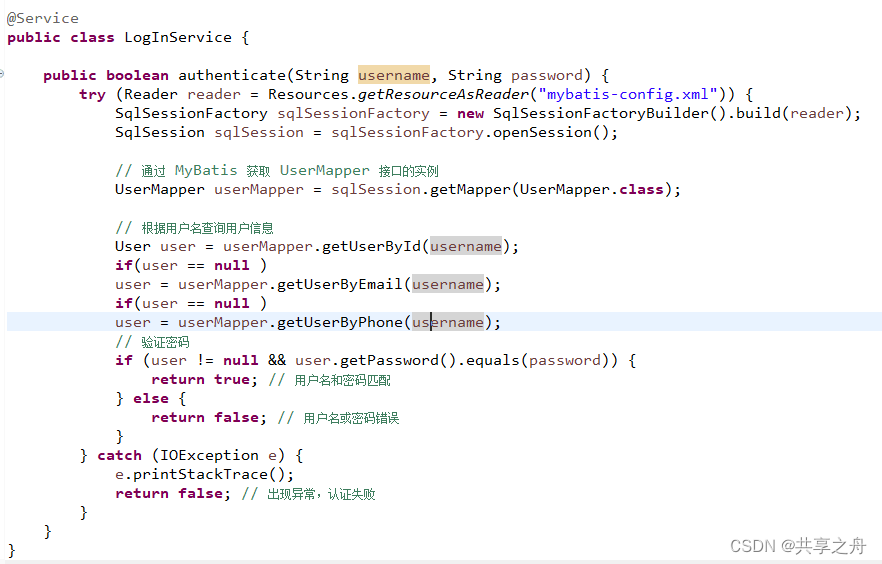Click getResourceAsReader method call
Viewport: 882px width, 564px height.
(x=443, y=94)
